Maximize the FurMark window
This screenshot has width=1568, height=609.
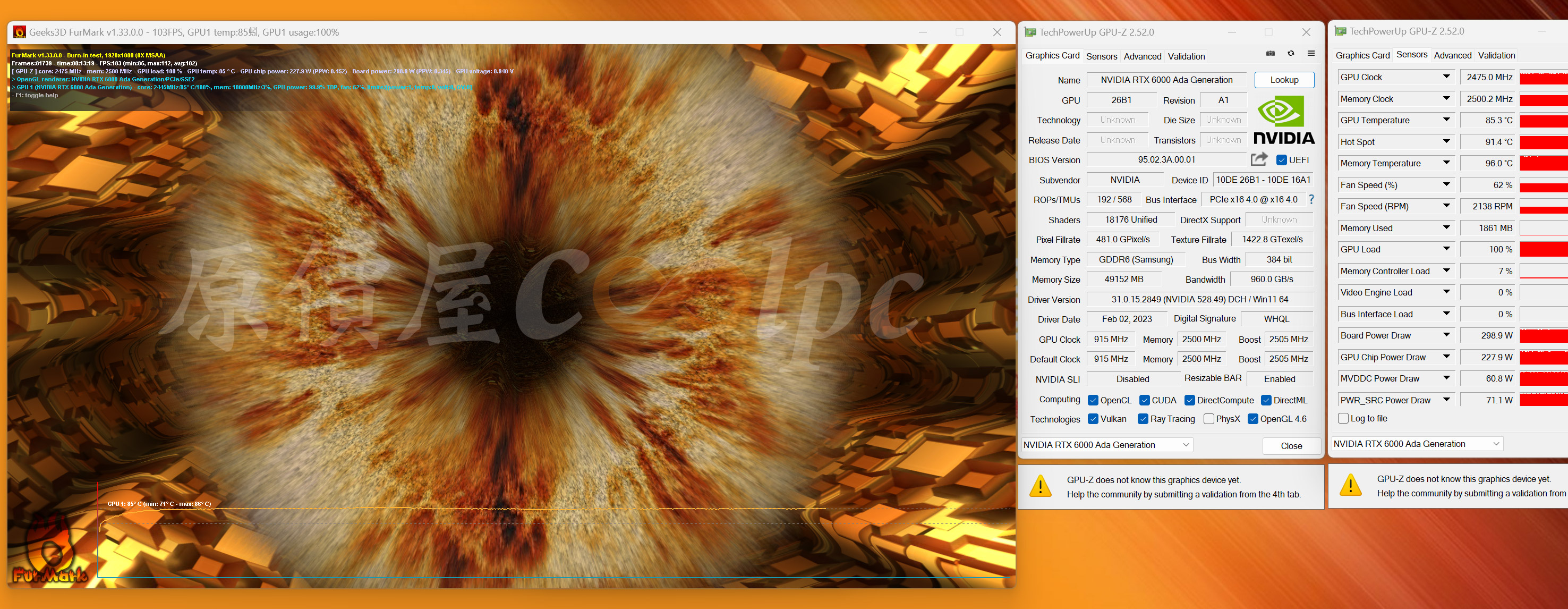pos(959,32)
